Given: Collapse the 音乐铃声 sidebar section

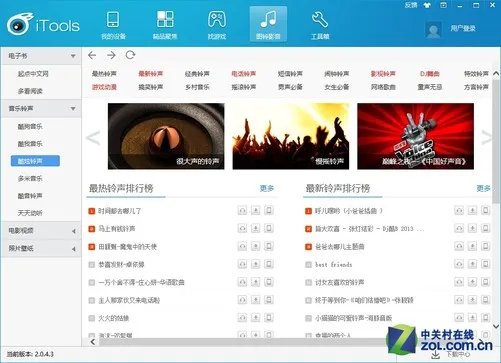Looking at the screenshot, I should coord(73,109).
